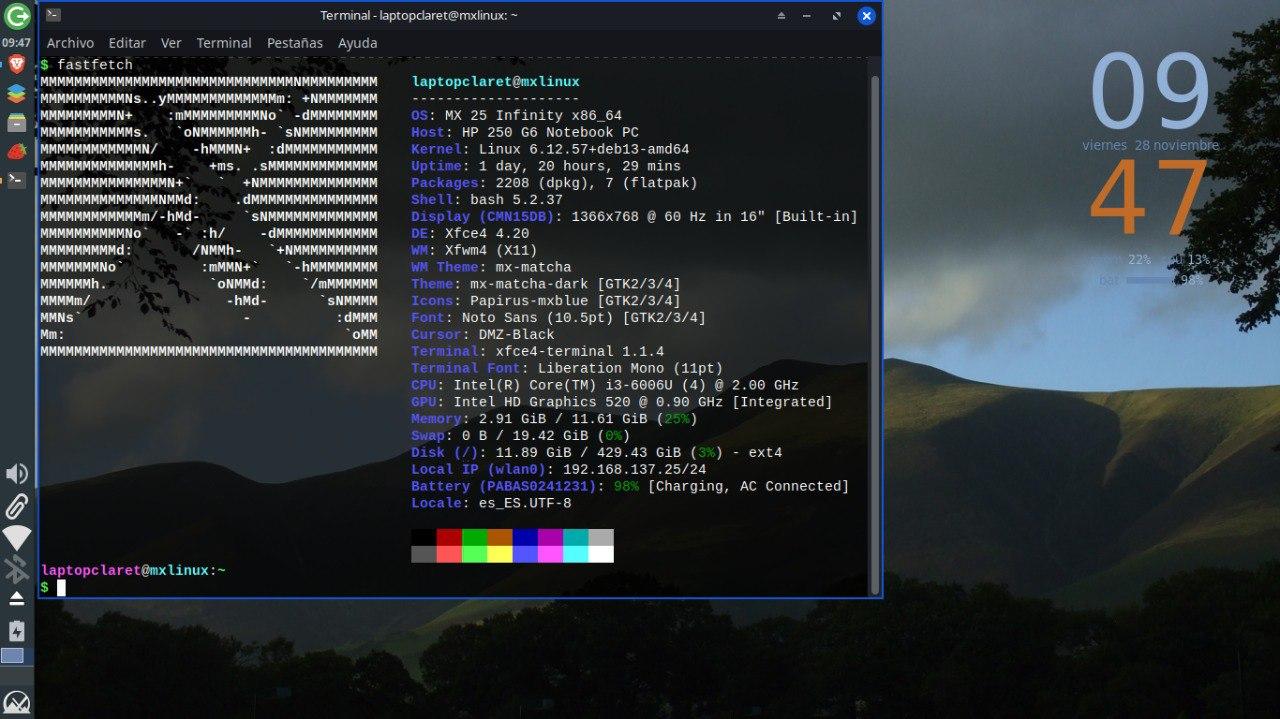
Task: Open the layered-stack app launcher icon
Action: pos(17,94)
